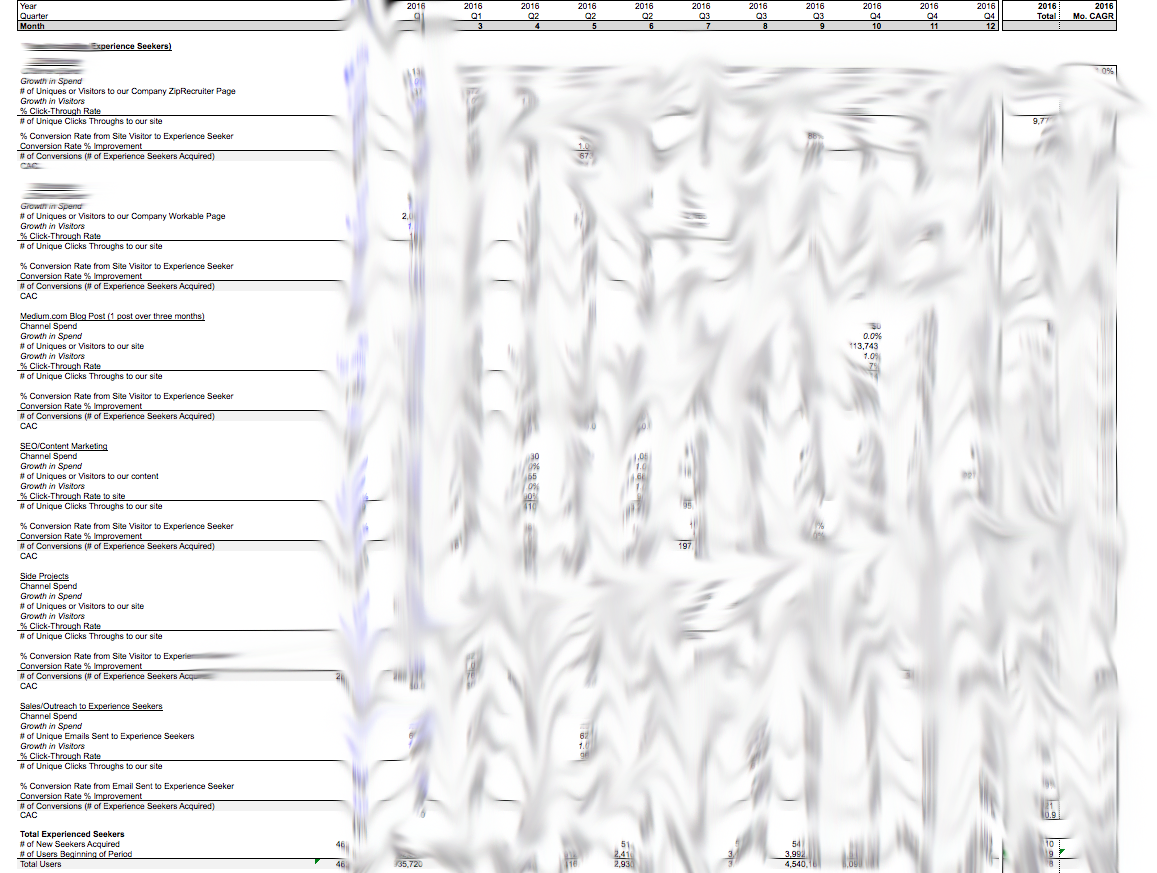Viewport: 1157px width, 873px height.
Task: Click the 'Year' row label
Action: click(28, 6)
